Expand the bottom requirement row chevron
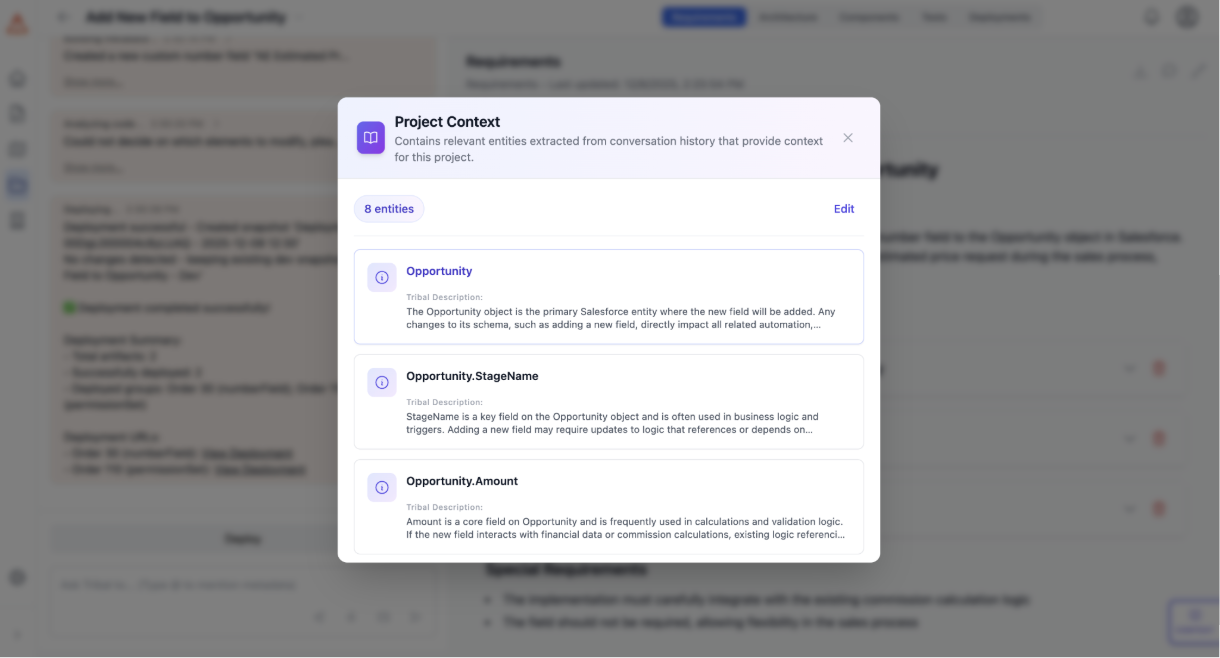 pyautogui.click(x=1129, y=509)
